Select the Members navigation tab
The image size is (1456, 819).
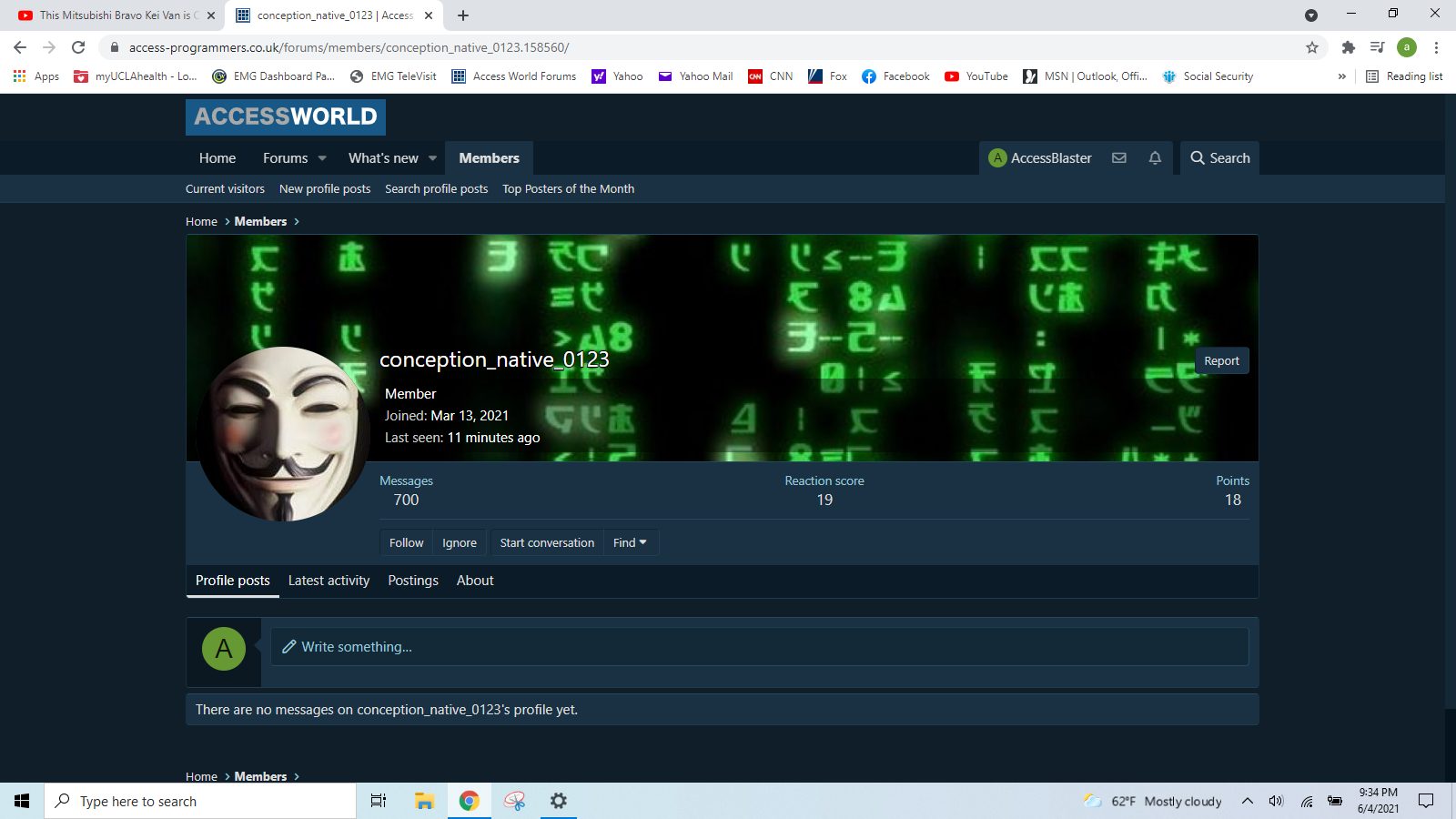489,157
